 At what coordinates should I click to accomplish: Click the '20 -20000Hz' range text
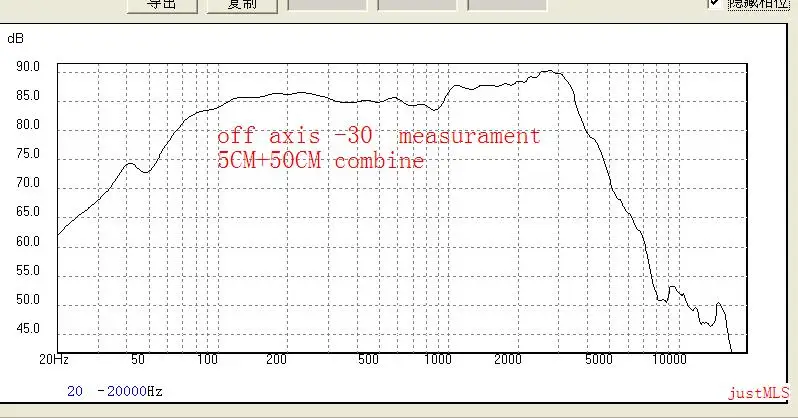pos(115,391)
